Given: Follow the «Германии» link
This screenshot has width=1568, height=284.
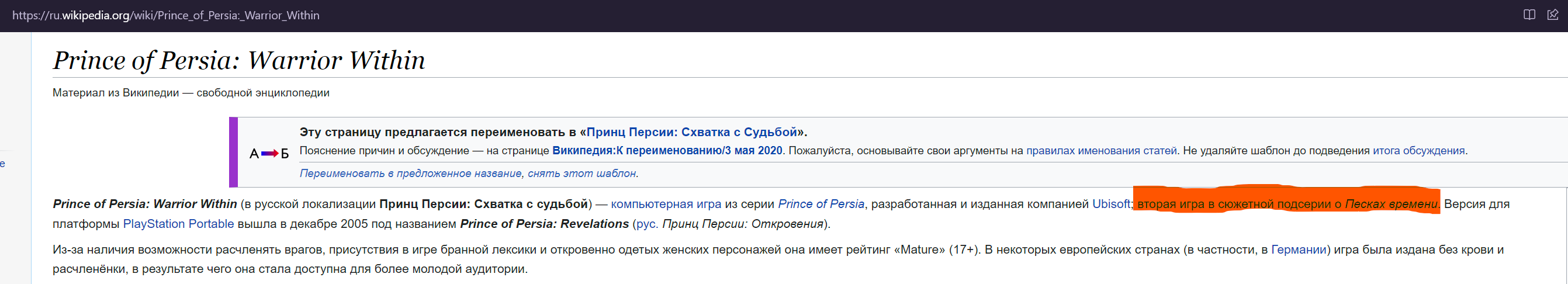Looking at the screenshot, I should [1299, 250].
